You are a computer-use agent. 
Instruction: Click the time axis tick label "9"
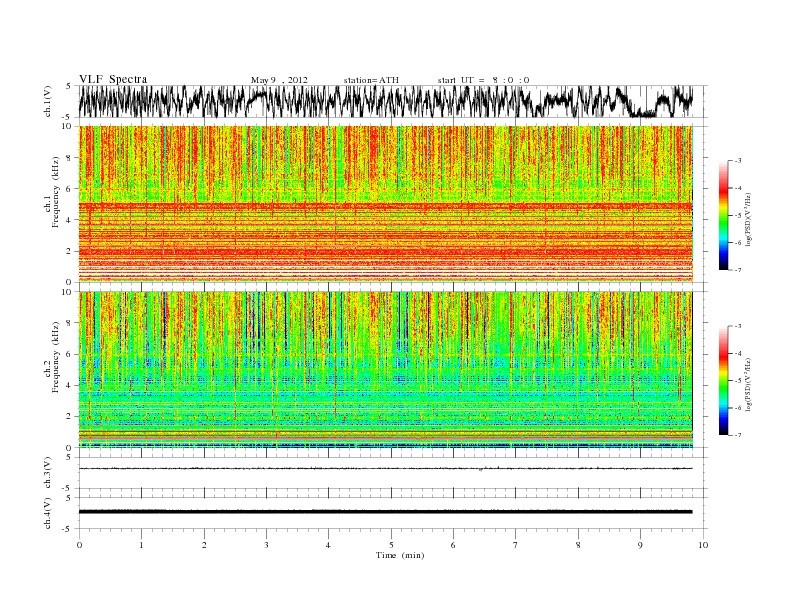(640, 545)
